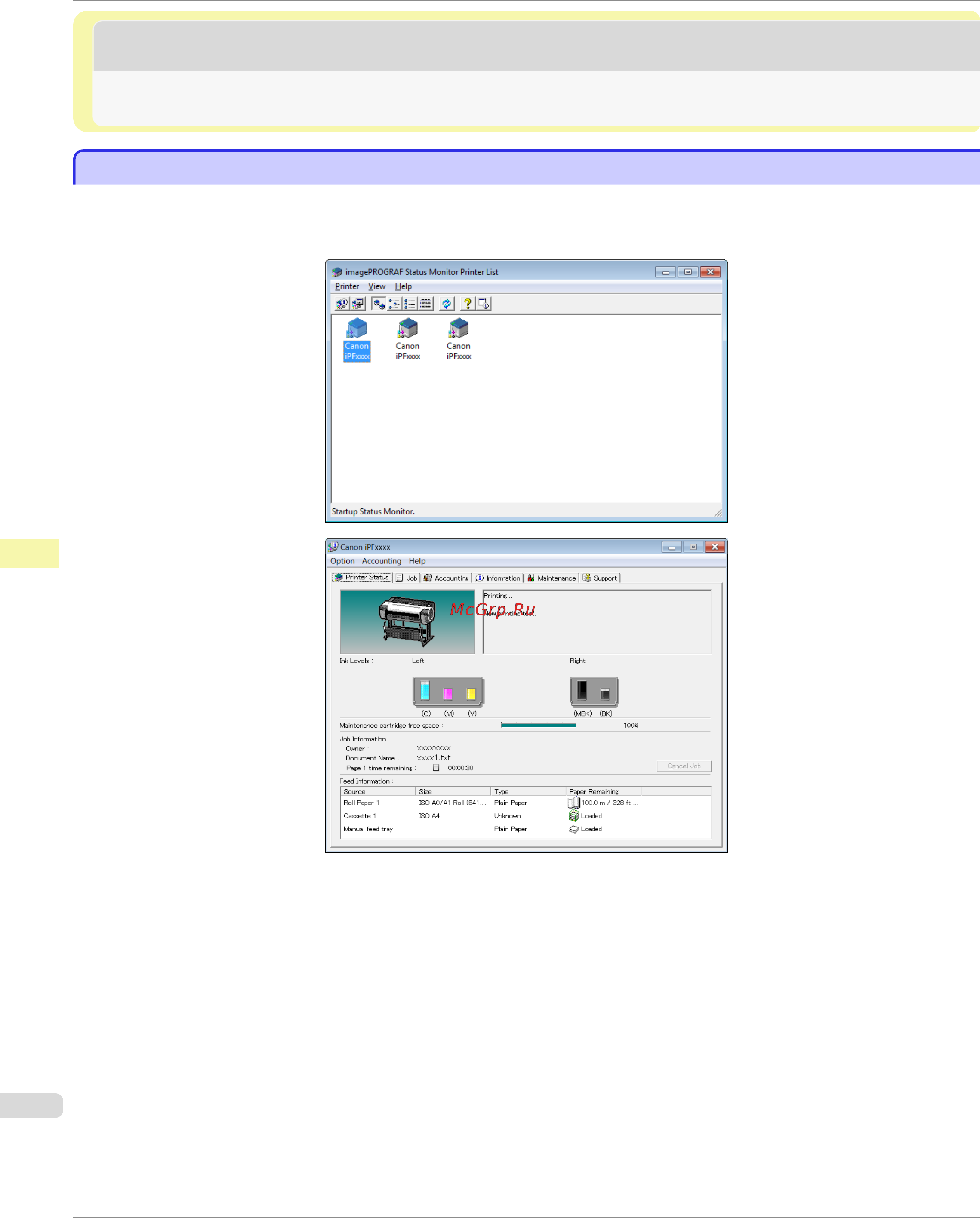Click the blue refresh arrows toolbar icon
Viewport: 980px width, 1218px height.
pos(447,304)
